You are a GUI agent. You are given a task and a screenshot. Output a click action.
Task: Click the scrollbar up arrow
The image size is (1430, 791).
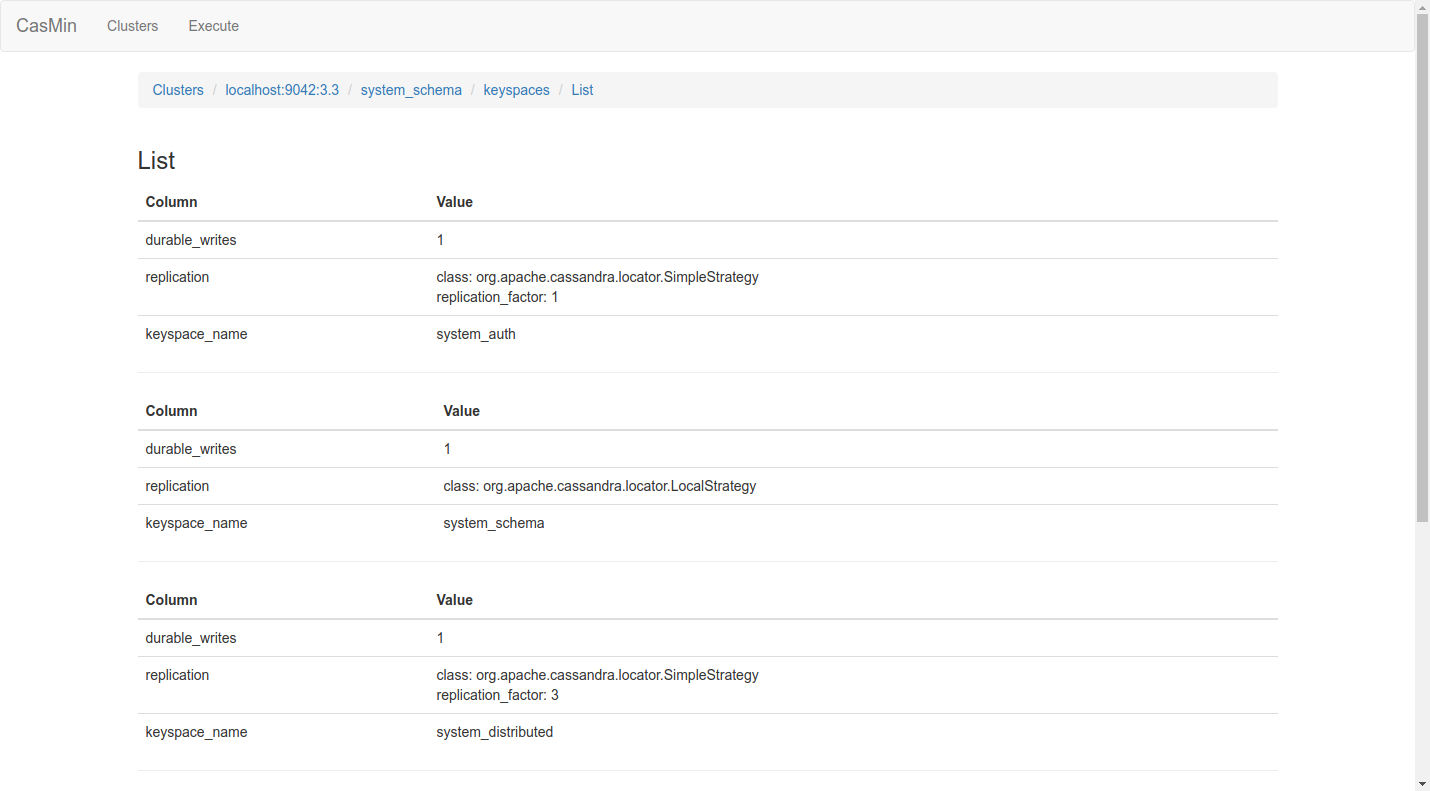(1423, 7)
